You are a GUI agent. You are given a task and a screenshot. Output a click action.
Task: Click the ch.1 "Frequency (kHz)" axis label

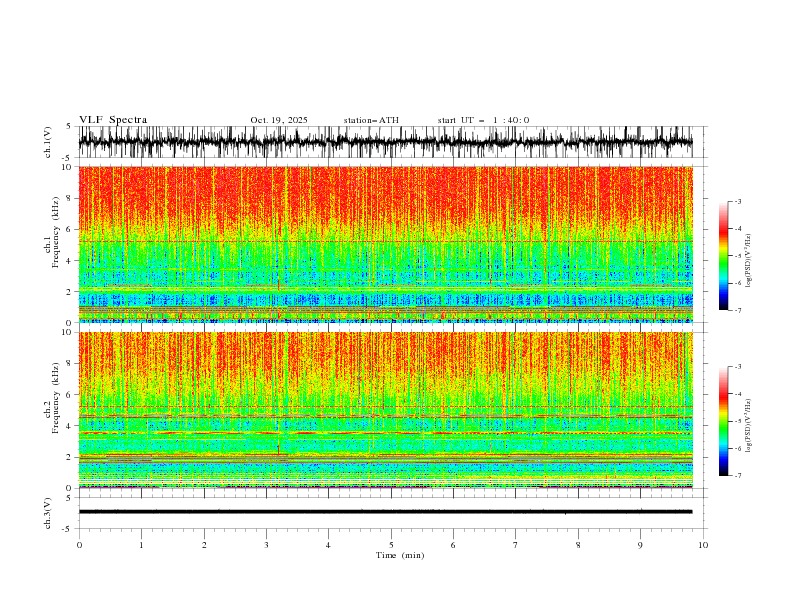tap(55, 232)
